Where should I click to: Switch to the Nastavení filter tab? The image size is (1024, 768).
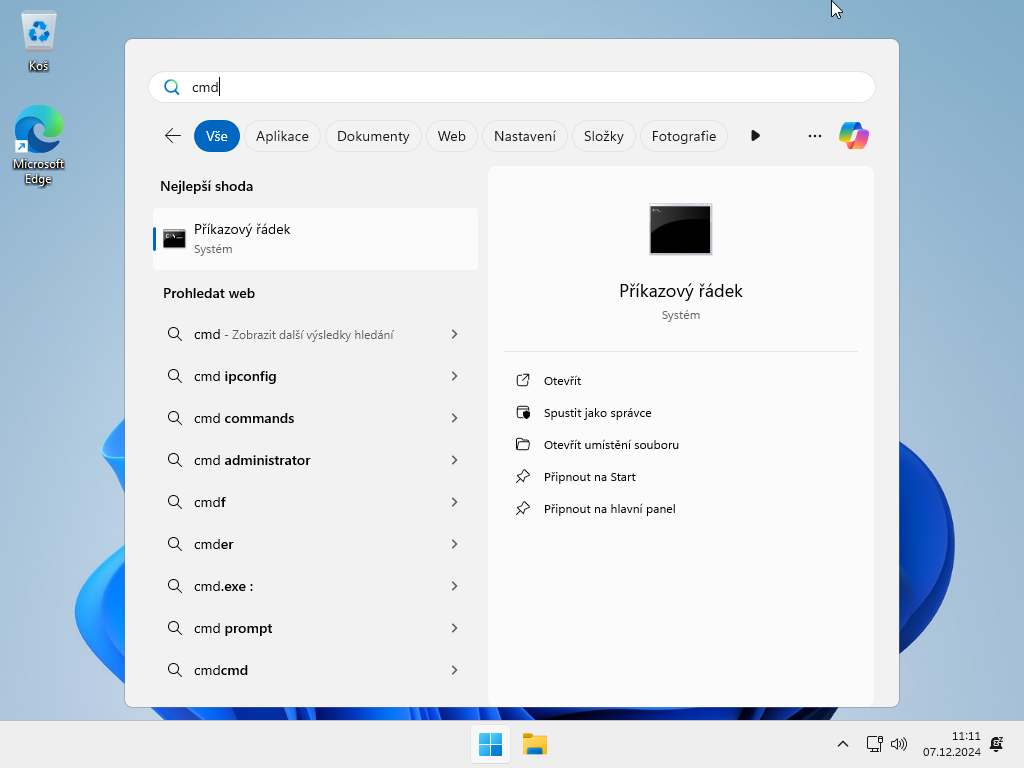coord(525,136)
